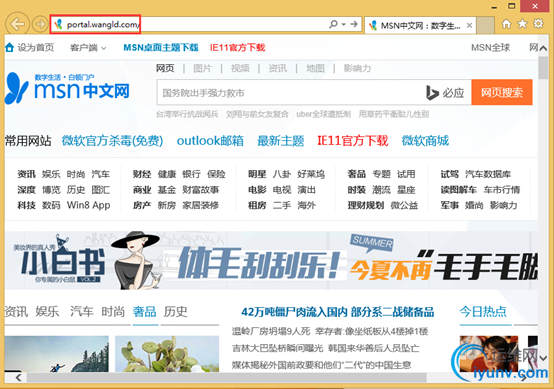Click the browser Back arrow button
This screenshot has height=389, width=554.
[x=17, y=24]
